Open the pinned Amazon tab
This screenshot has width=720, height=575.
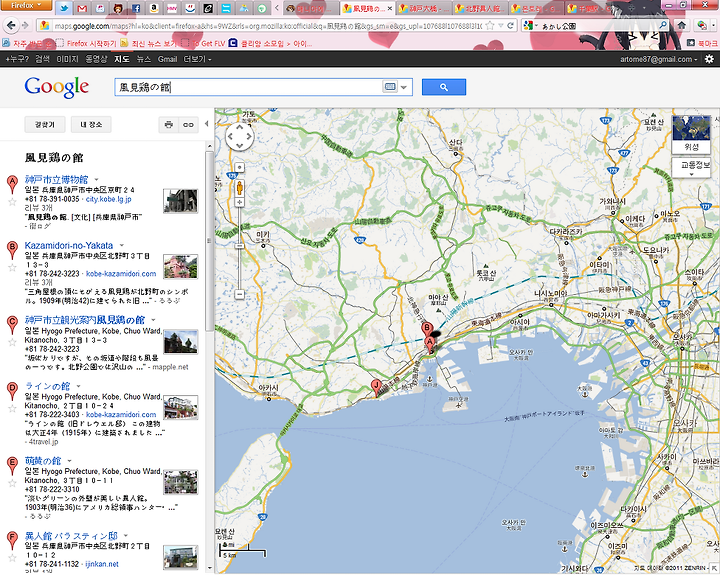click(154, 8)
